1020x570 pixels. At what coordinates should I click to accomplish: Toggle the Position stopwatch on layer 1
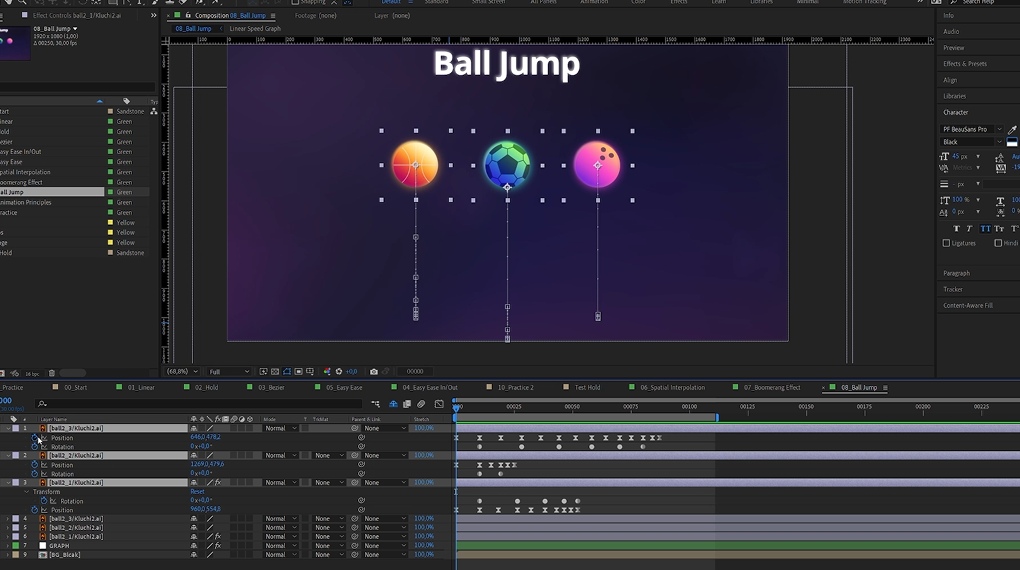(x=34, y=438)
